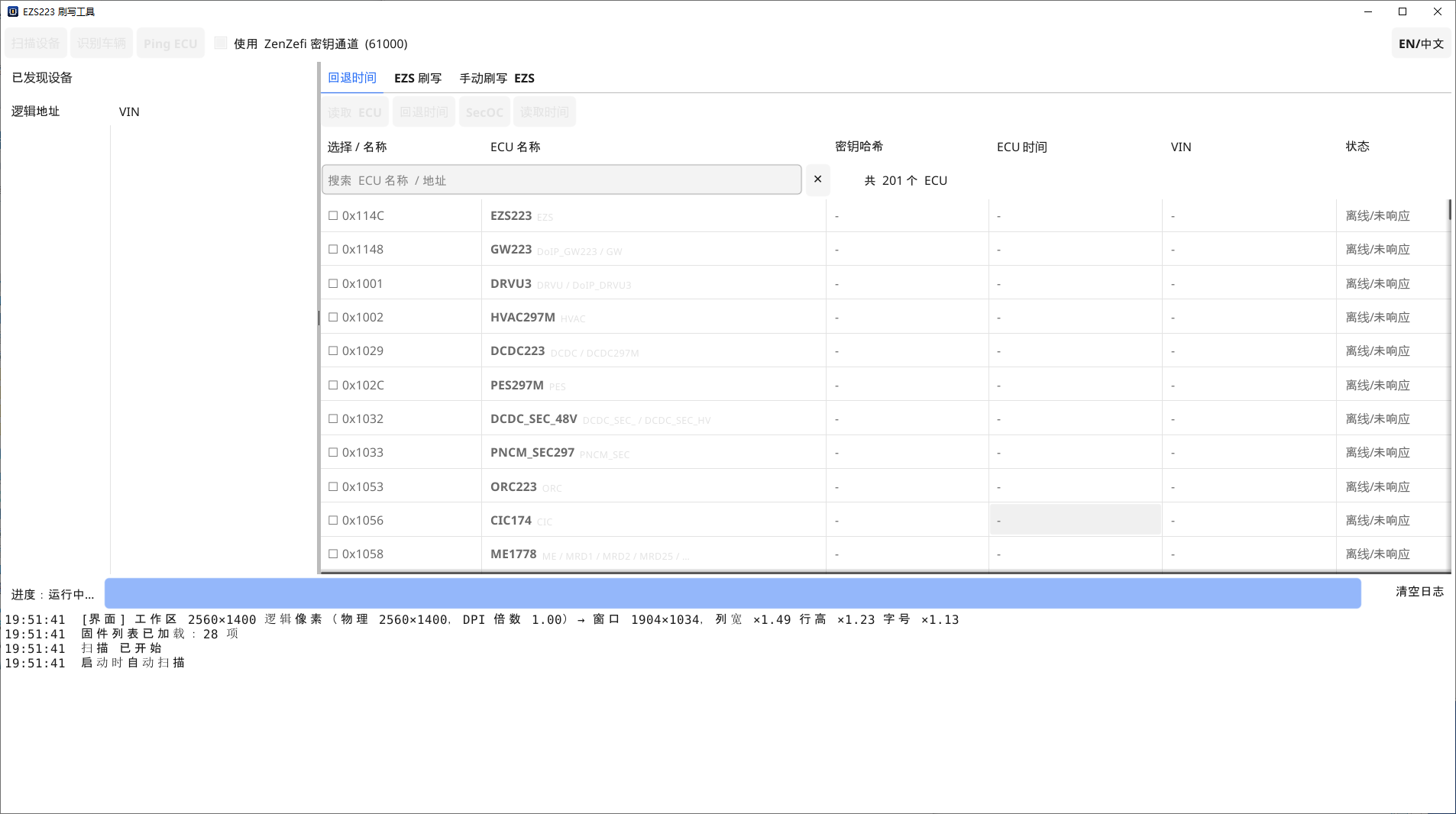The width and height of the screenshot is (1456, 814).
Task: Tick the 0x1053 ORC223 checkbox
Action: (x=333, y=486)
